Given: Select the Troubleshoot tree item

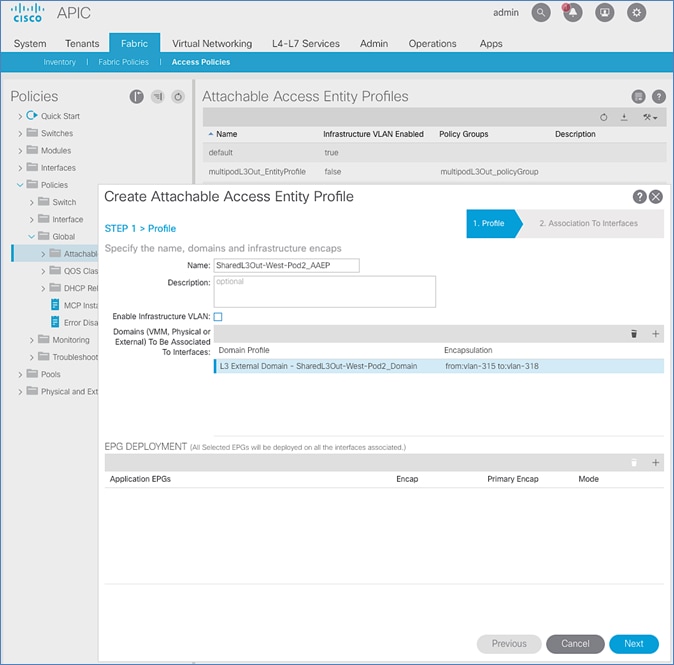Looking at the screenshot, I should pos(75,357).
